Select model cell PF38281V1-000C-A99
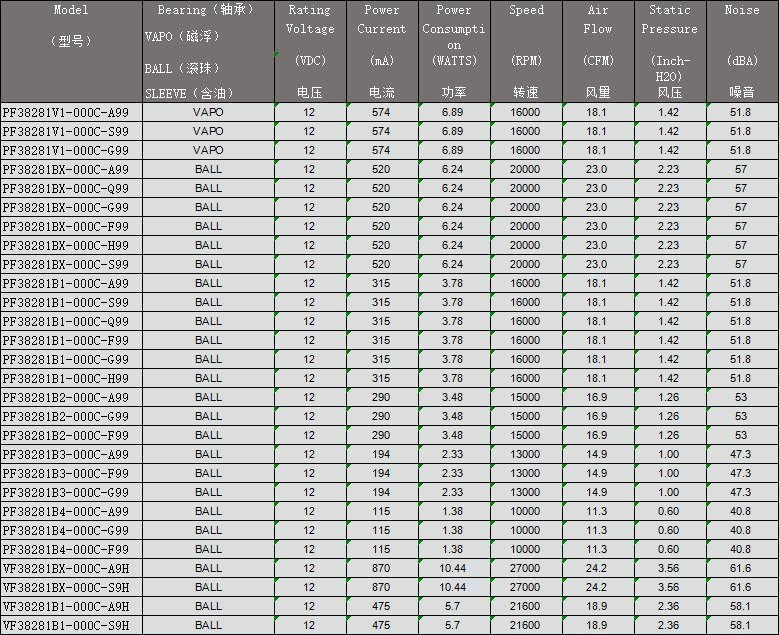779x635 pixels. point(70,112)
